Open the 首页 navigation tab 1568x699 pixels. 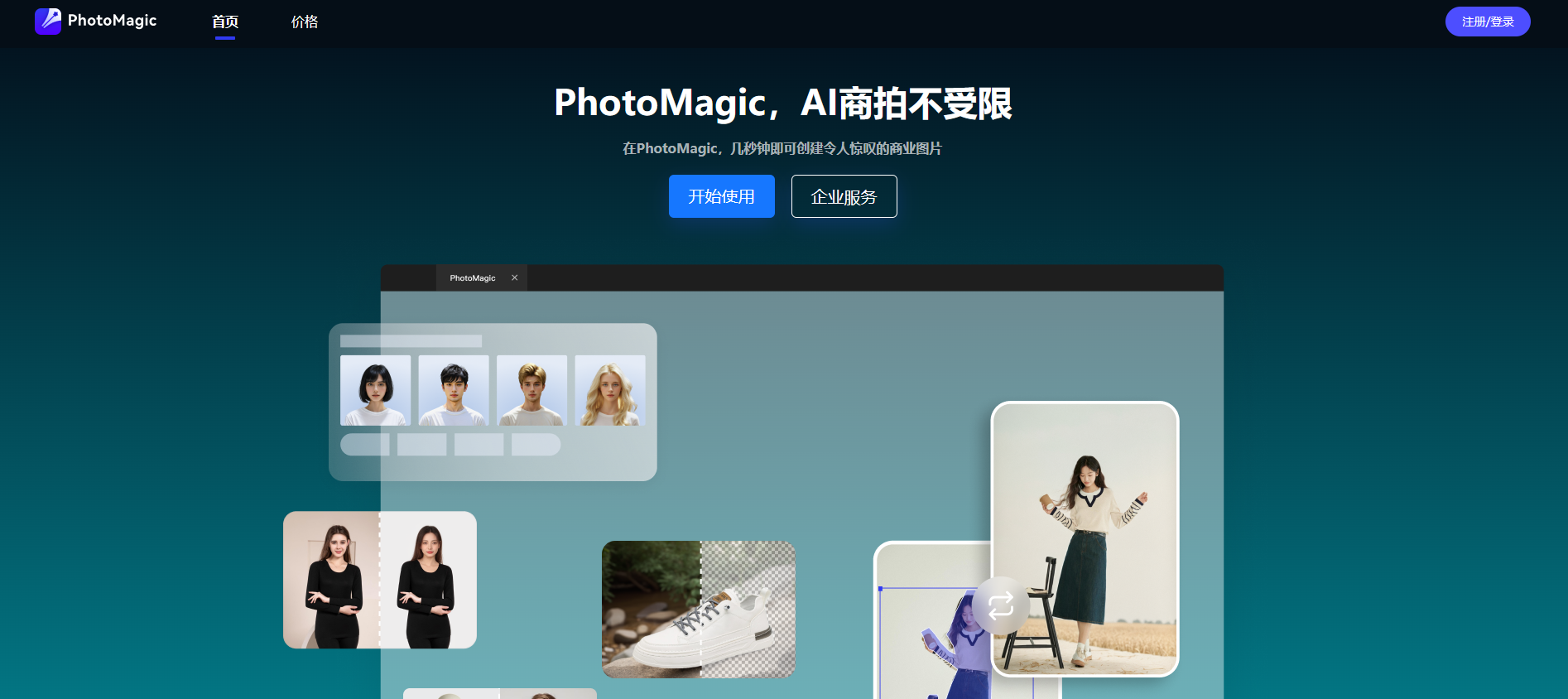coord(225,22)
